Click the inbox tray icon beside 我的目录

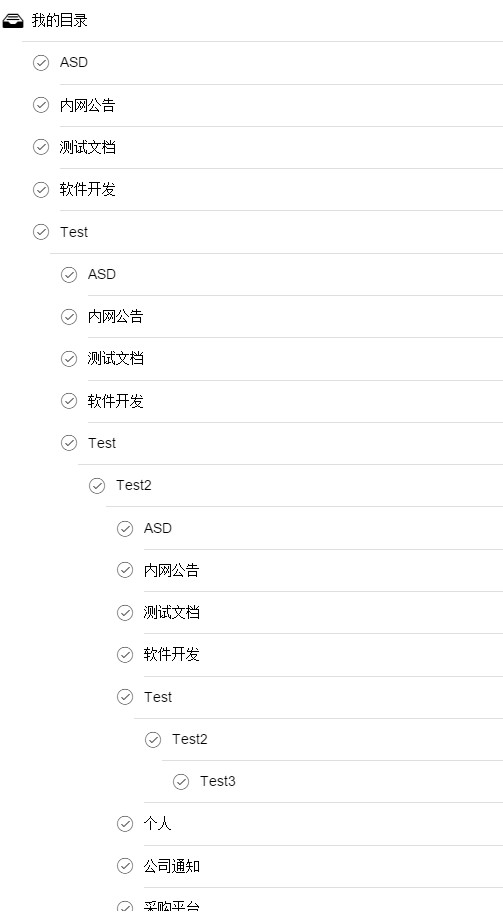13,21
